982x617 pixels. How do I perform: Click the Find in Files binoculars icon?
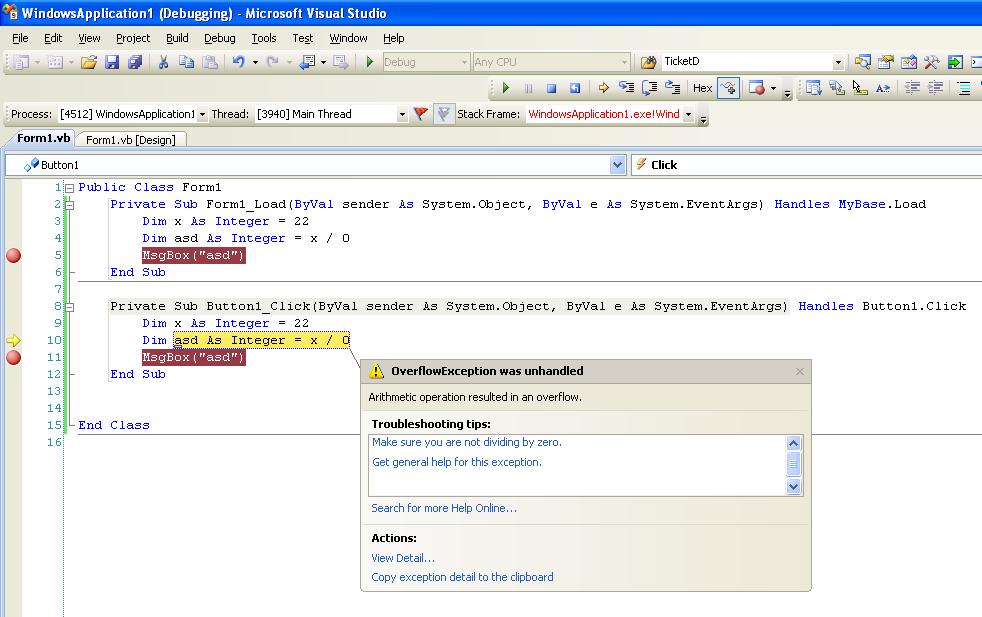[648, 62]
